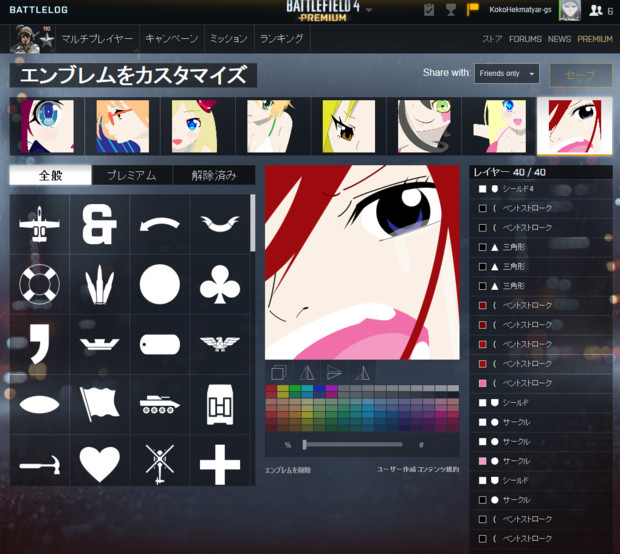Select the winged banner shape
The height and width of the screenshot is (554, 620).
(x=220, y=224)
